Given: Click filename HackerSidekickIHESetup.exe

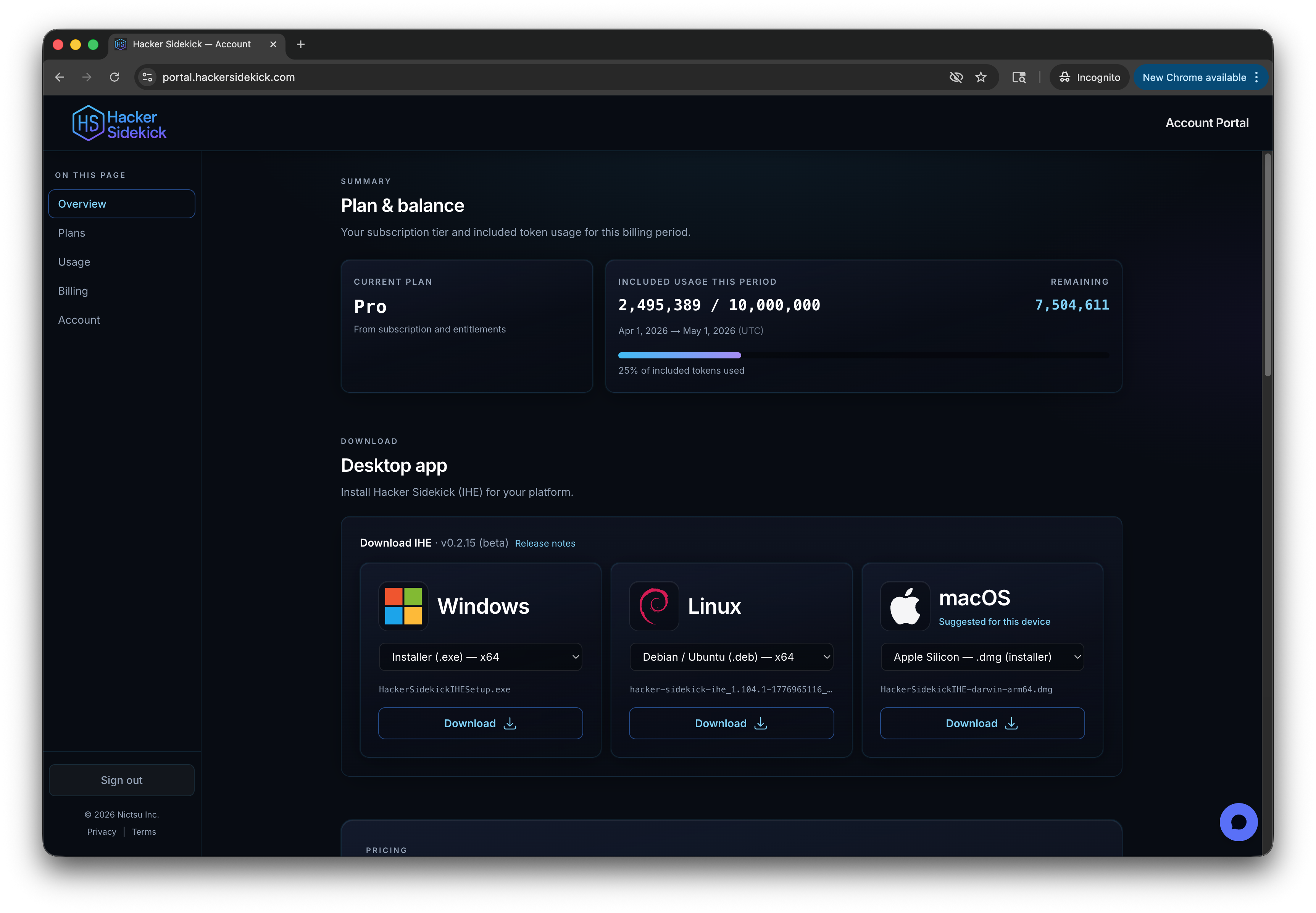Looking at the screenshot, I should coord(444,689).
